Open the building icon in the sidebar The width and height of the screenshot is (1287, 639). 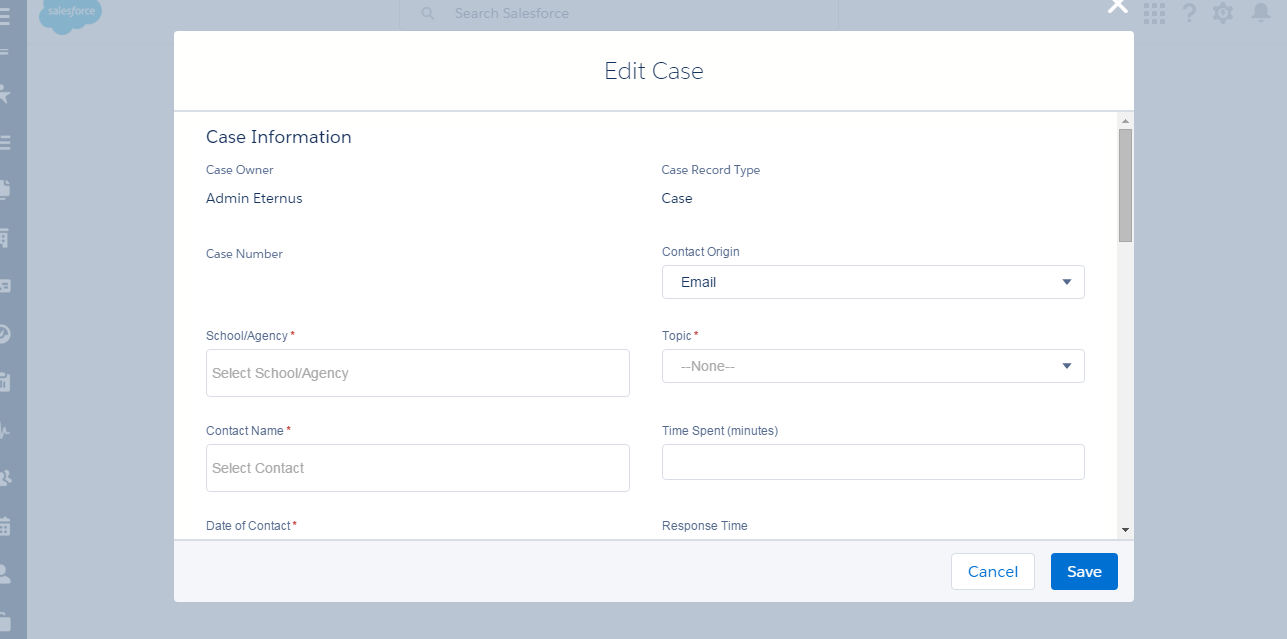[x=5, y=237]
